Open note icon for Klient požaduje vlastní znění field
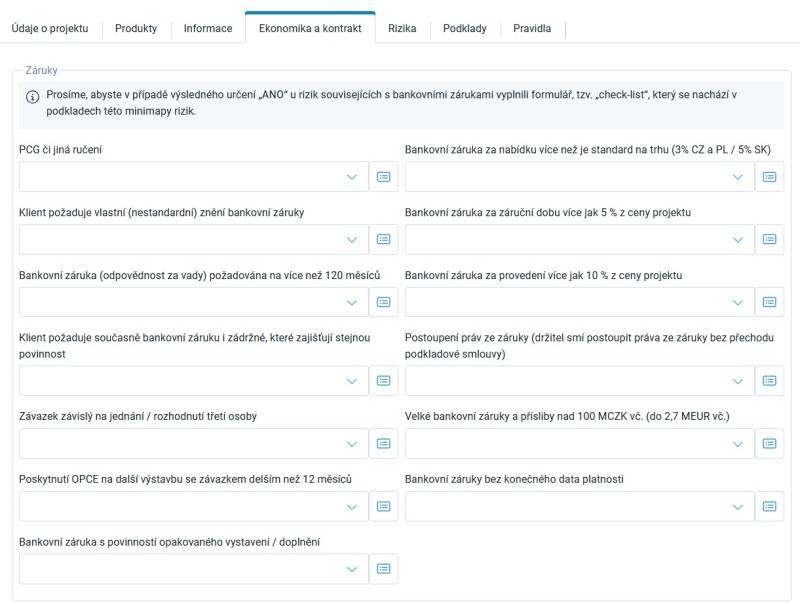 [384, 239]
